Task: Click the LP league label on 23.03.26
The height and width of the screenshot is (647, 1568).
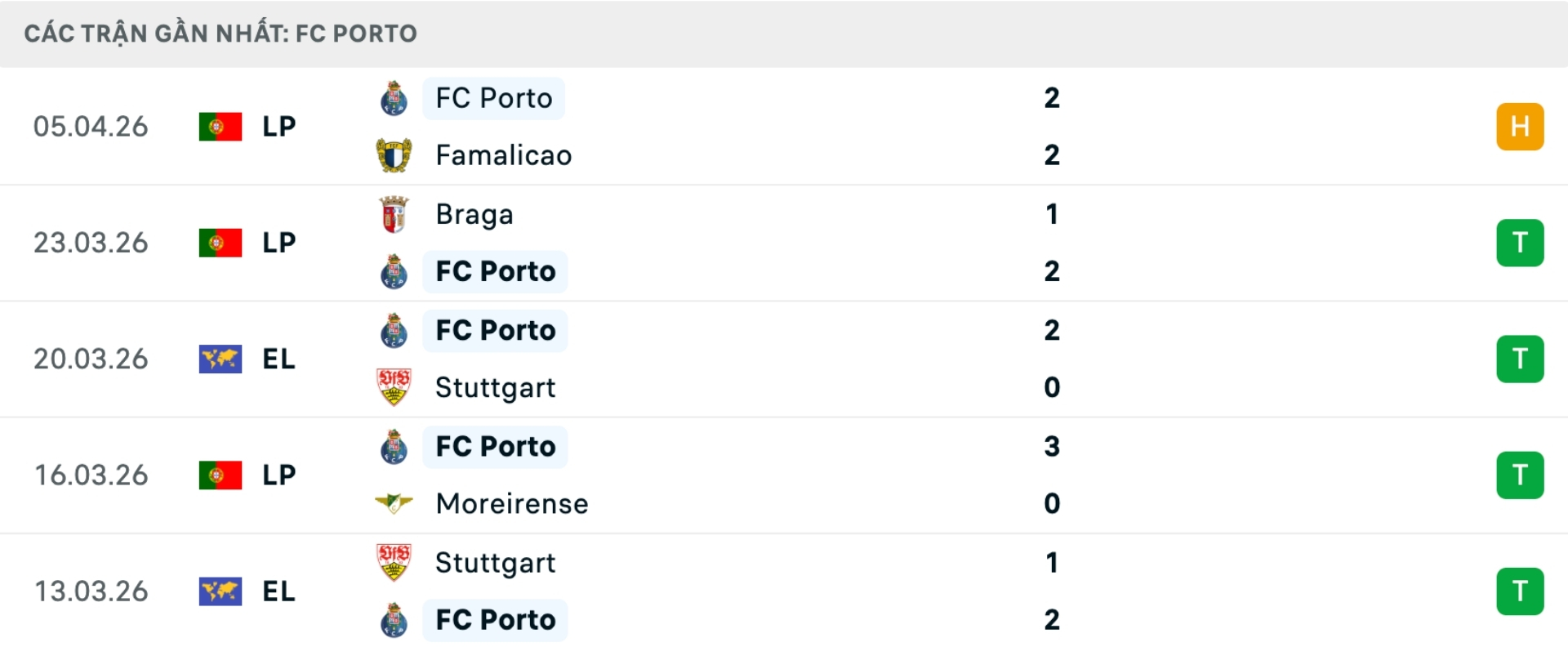Action: click(278, 243)
